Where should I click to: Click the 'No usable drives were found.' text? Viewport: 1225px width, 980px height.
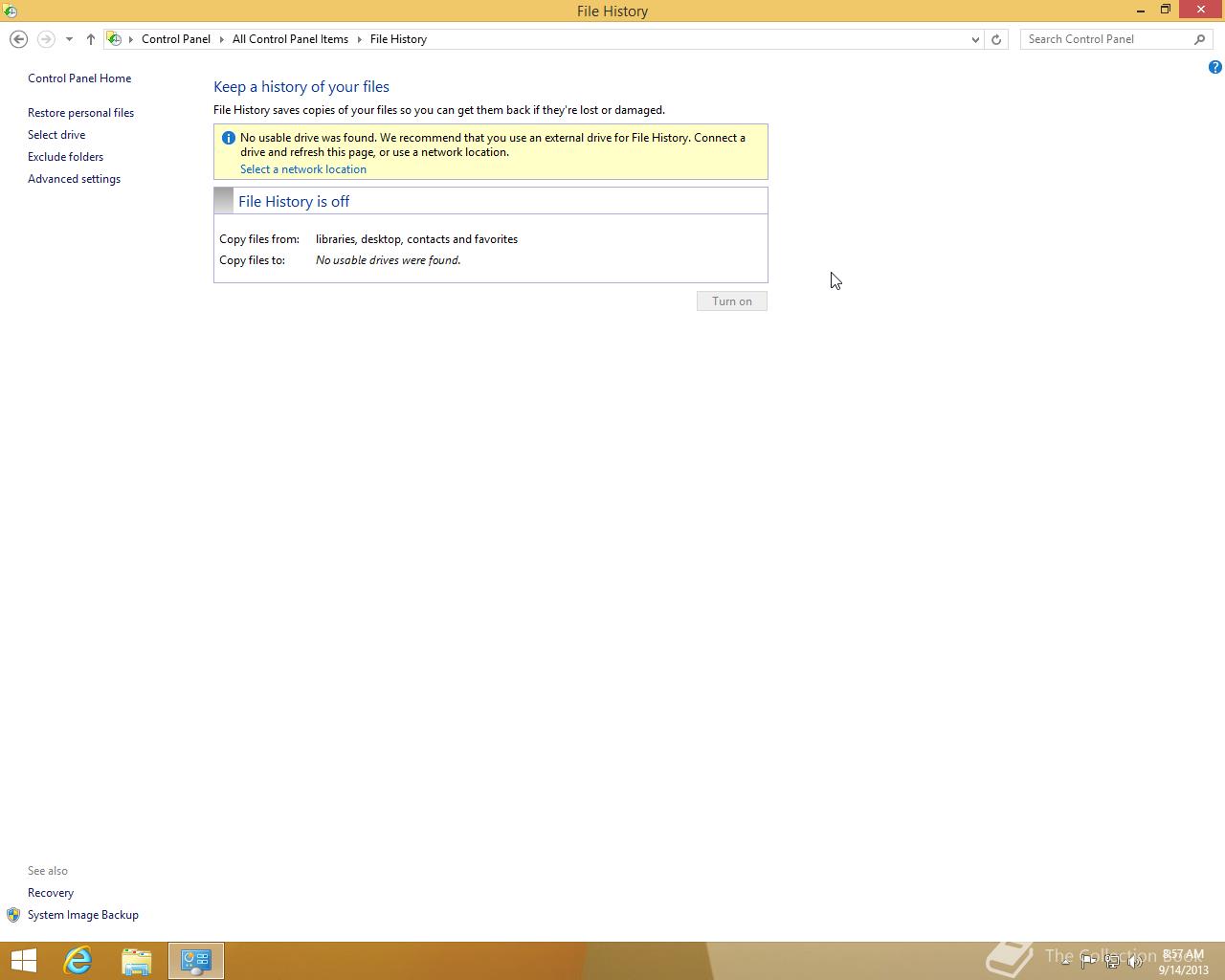tap(388, 260)
